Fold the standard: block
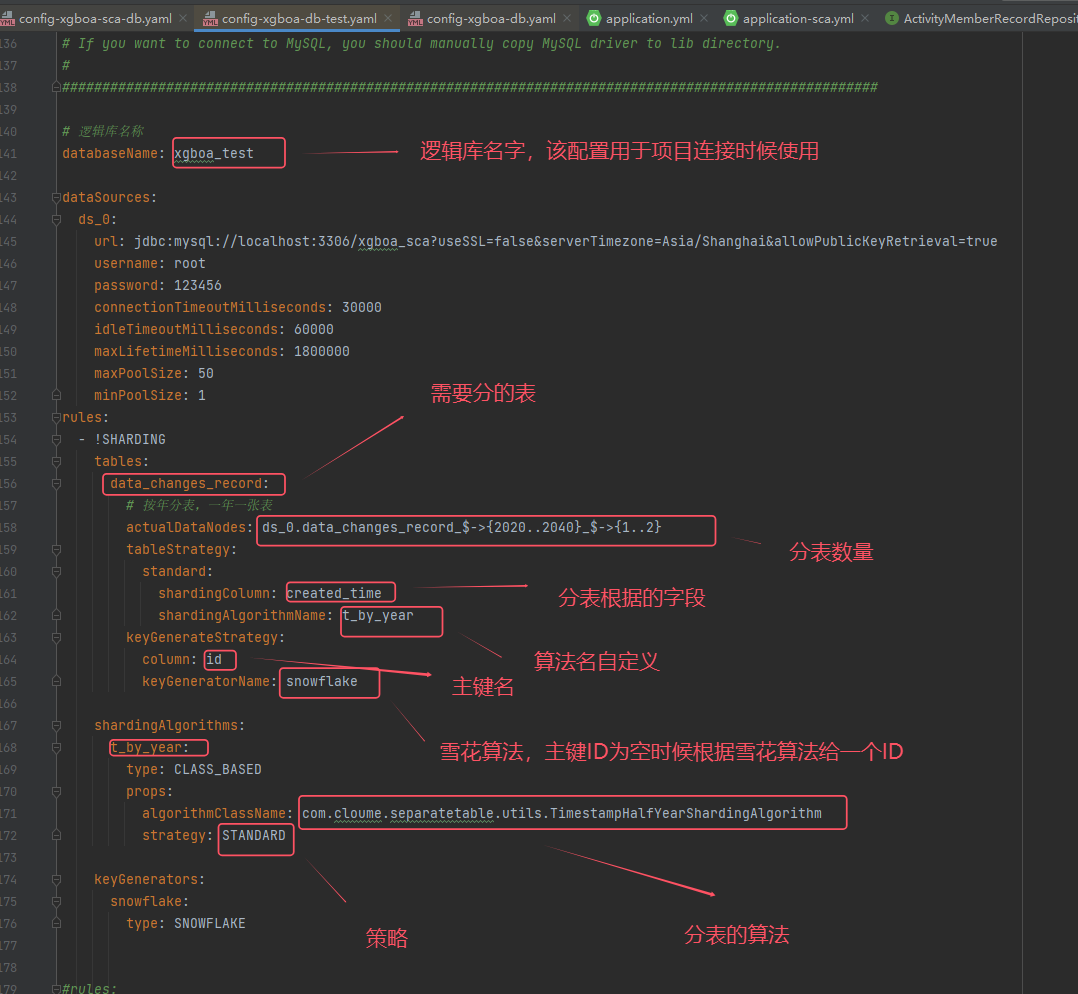The height and width of the screenshot is (994, 1078). tap(56, 572)
